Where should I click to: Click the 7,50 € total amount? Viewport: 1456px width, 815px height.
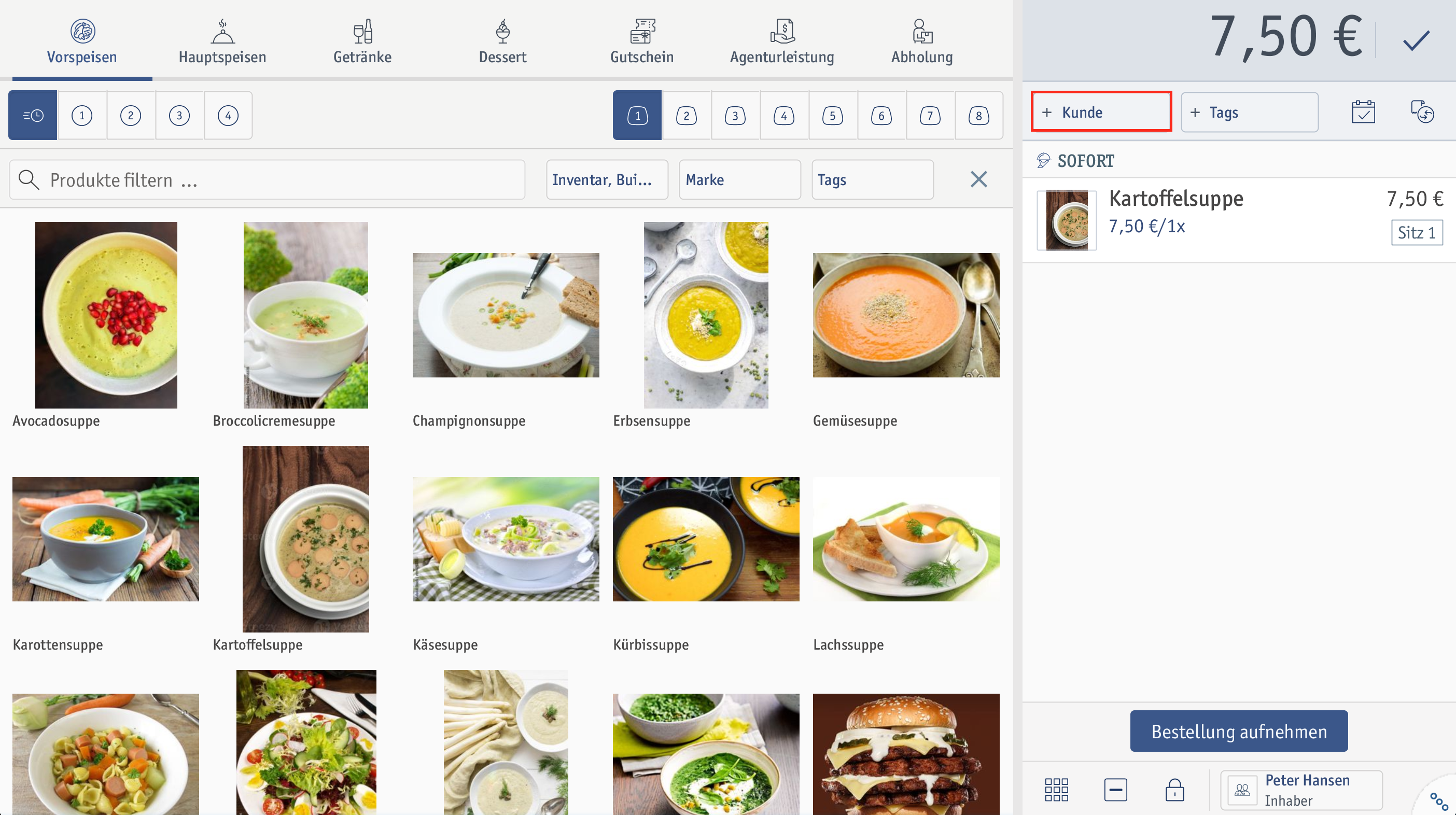tap(1286, 37)
